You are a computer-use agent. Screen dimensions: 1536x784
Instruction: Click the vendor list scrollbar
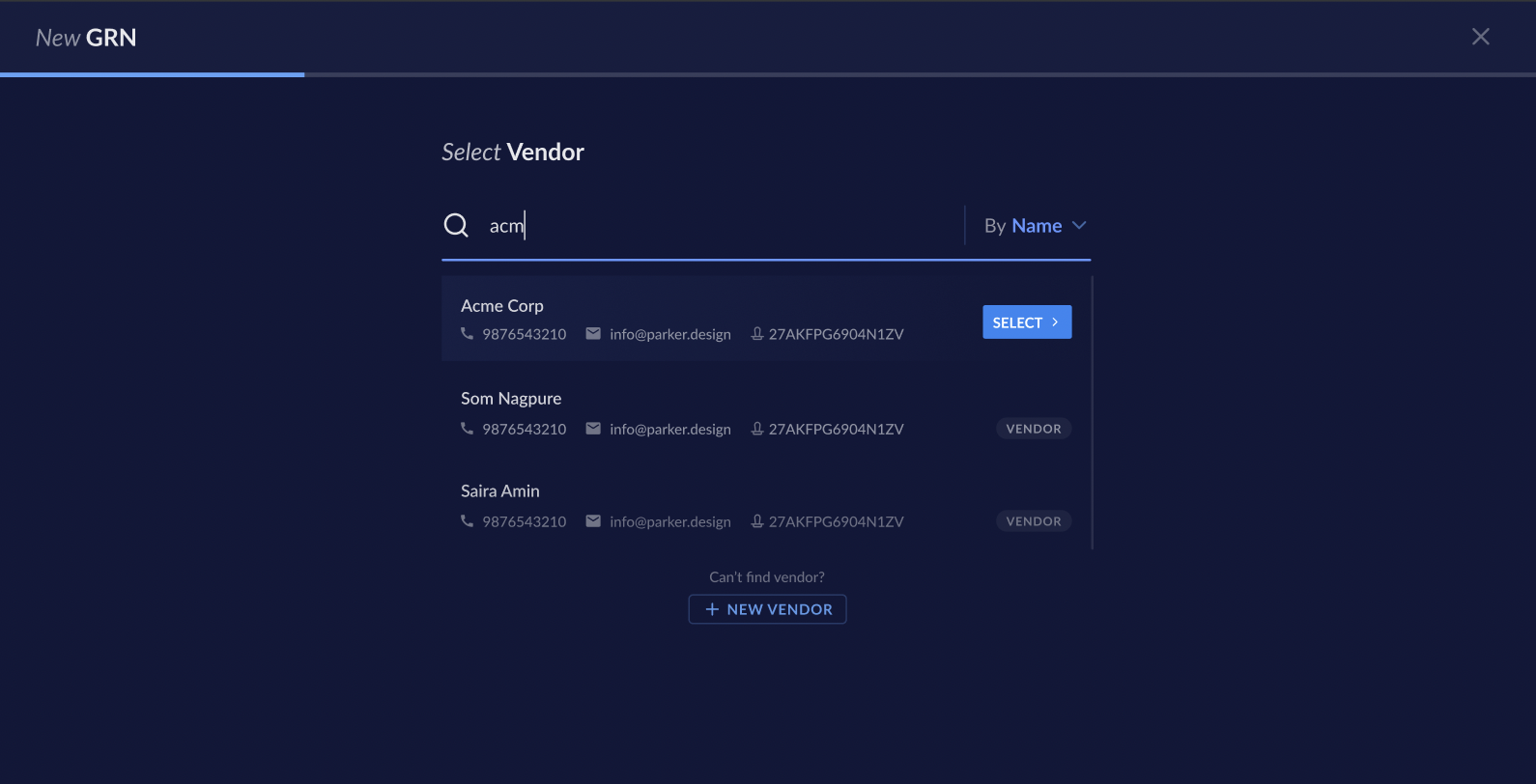pyautogui.click(x=1093, y=413)
